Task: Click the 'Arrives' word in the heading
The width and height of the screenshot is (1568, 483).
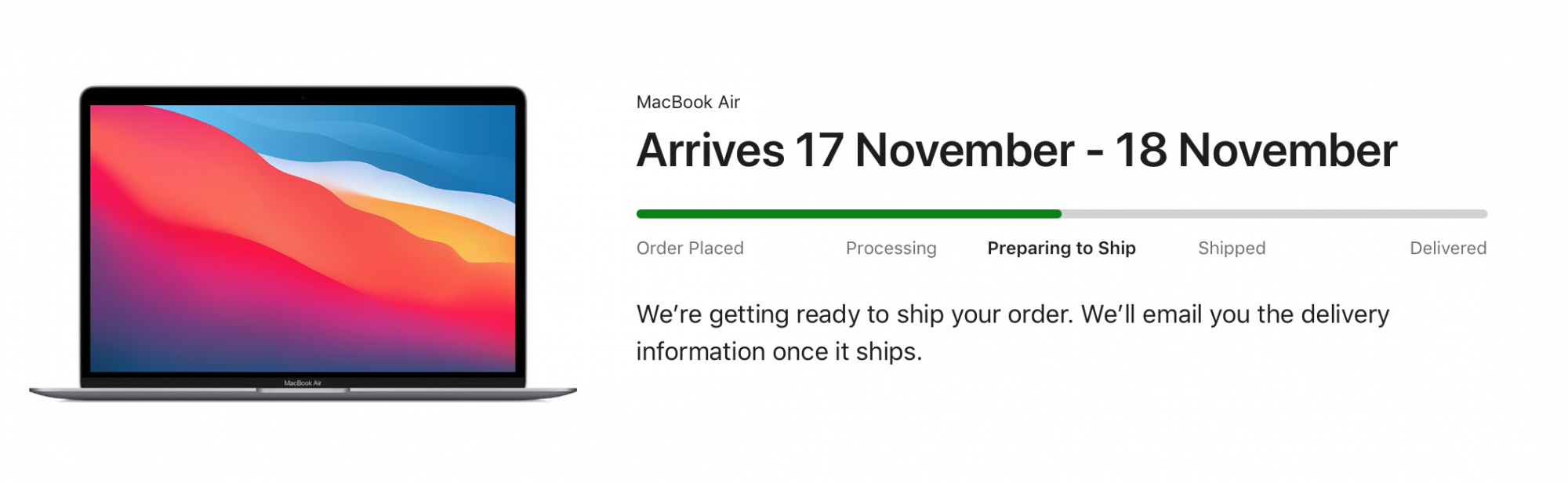Action: click(x=710, y=151)
